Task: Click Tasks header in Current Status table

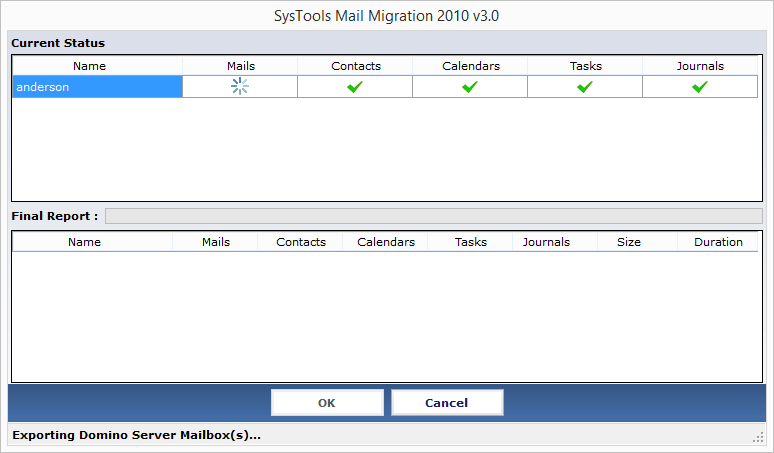Action: coord(585,66)
